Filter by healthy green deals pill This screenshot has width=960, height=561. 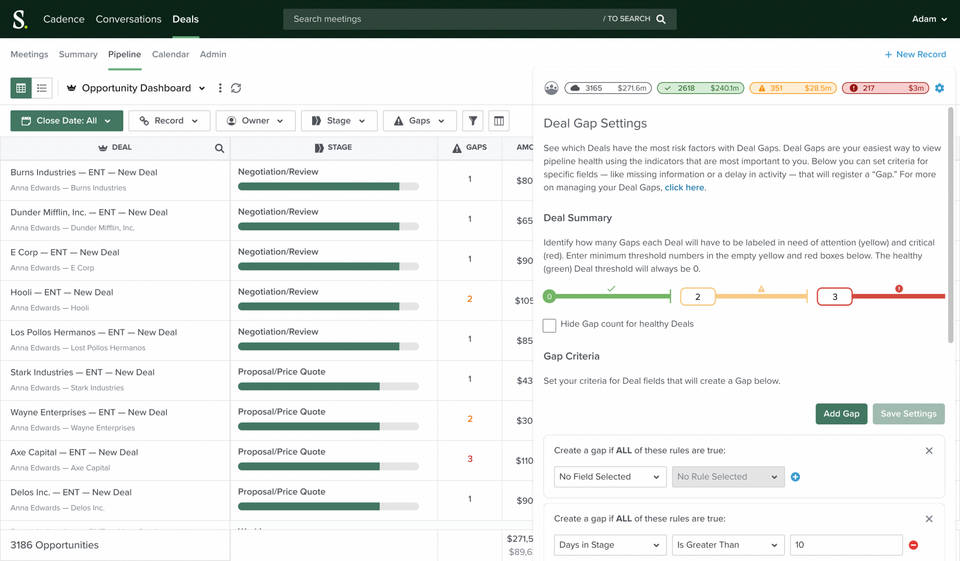tap(699, 88)
